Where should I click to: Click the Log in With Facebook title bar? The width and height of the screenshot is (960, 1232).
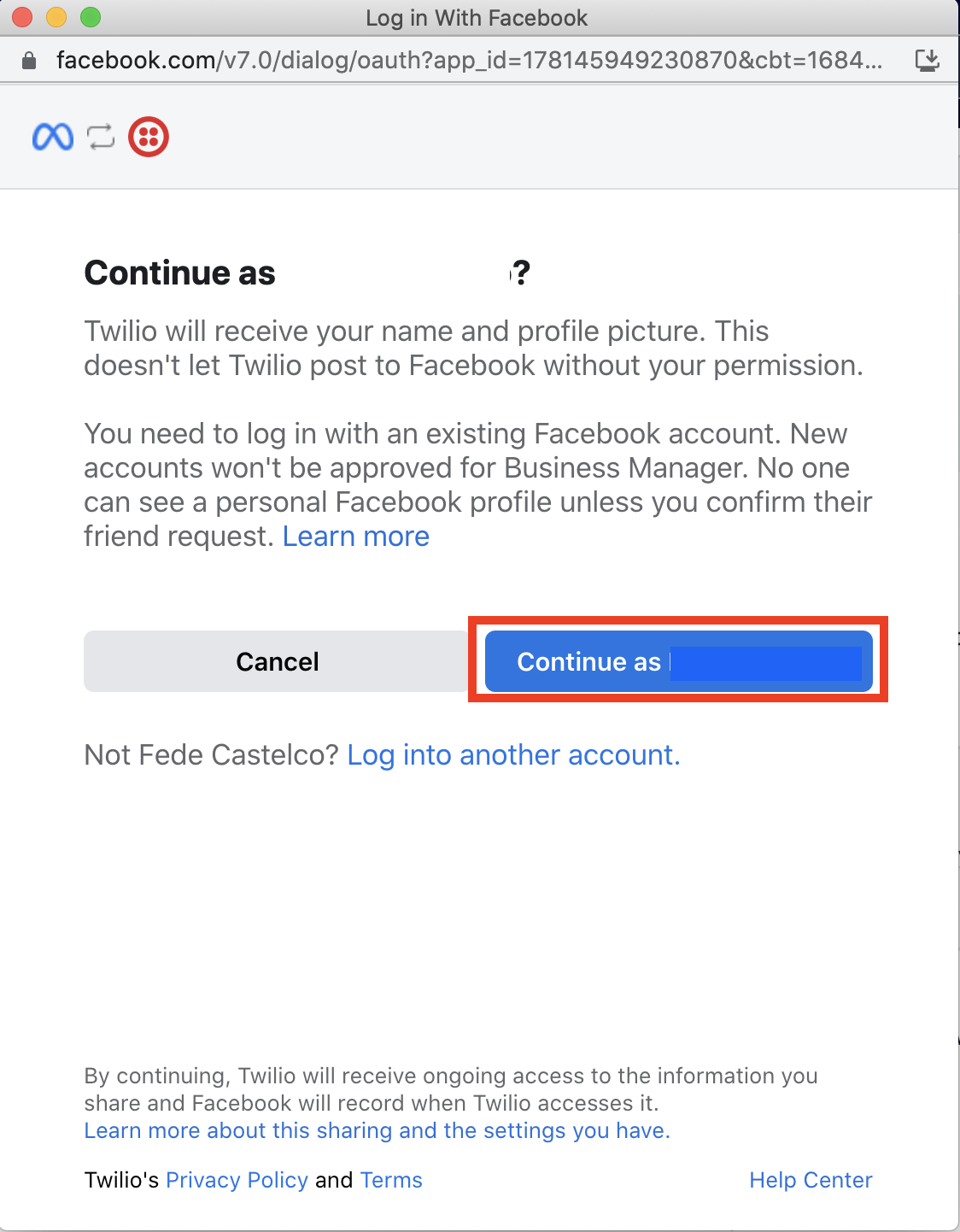(x=477, y=18)
